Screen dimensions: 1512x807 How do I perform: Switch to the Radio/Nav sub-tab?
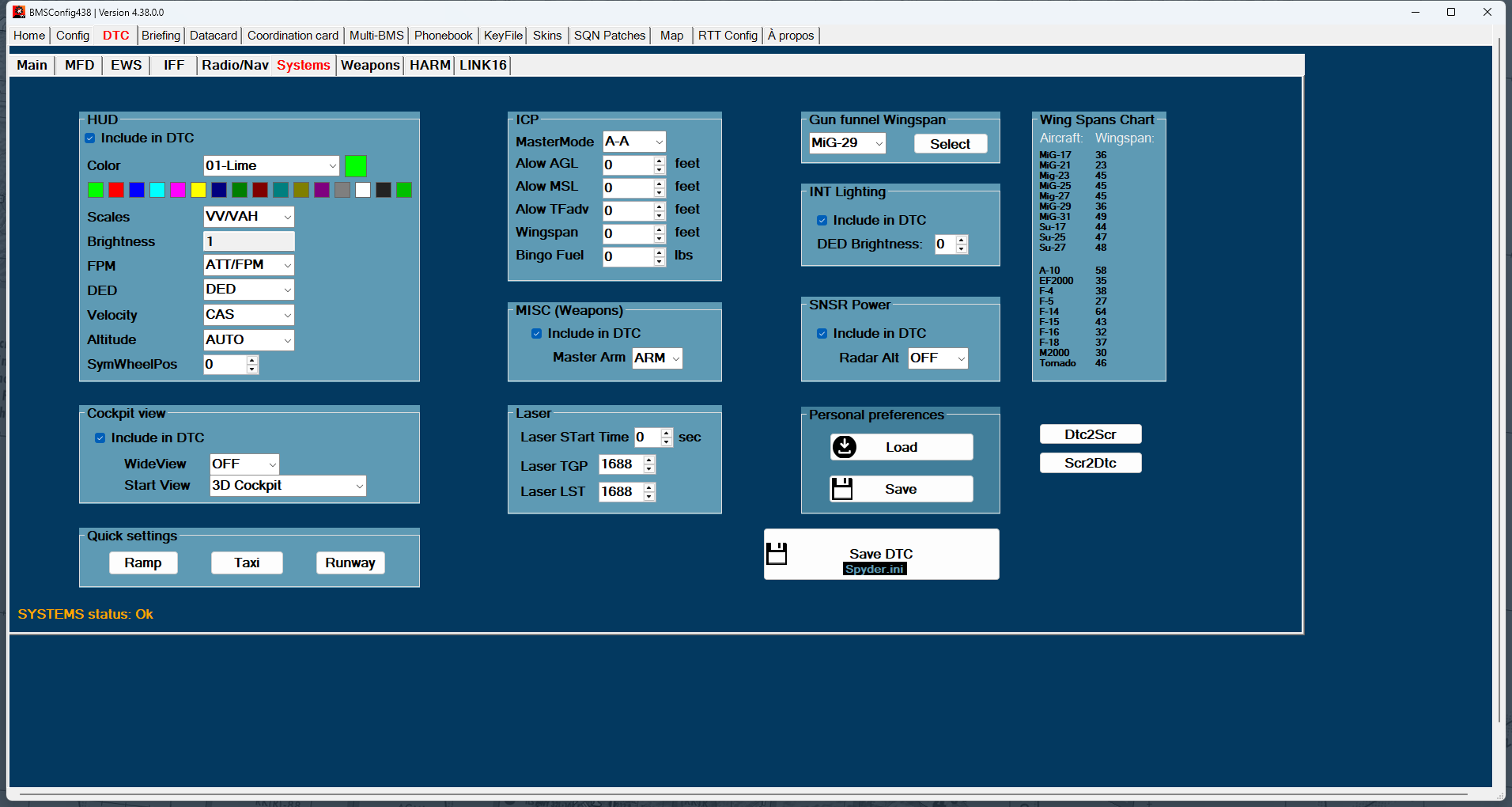coord(235,66)
